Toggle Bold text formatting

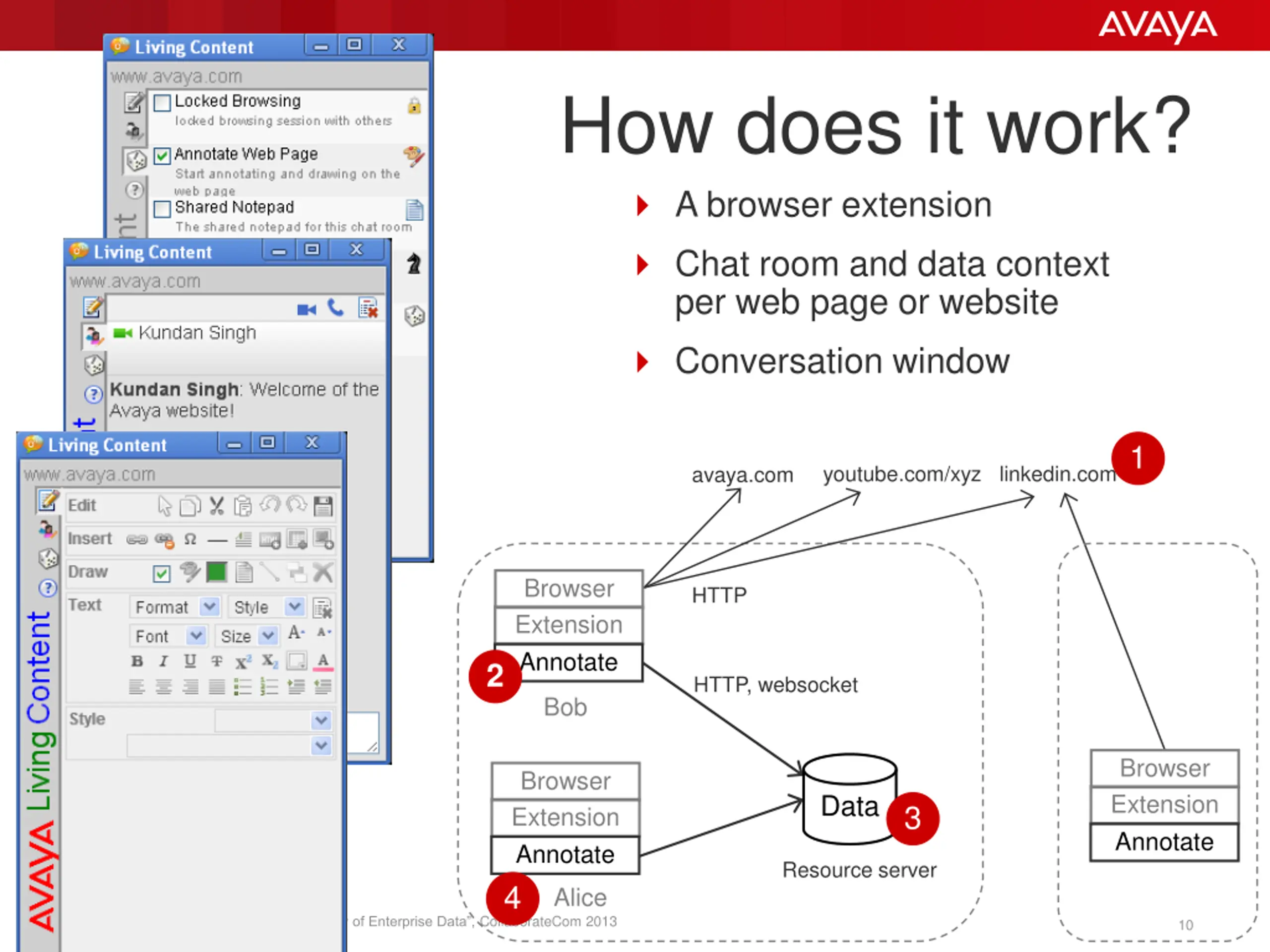coord(136,661)
